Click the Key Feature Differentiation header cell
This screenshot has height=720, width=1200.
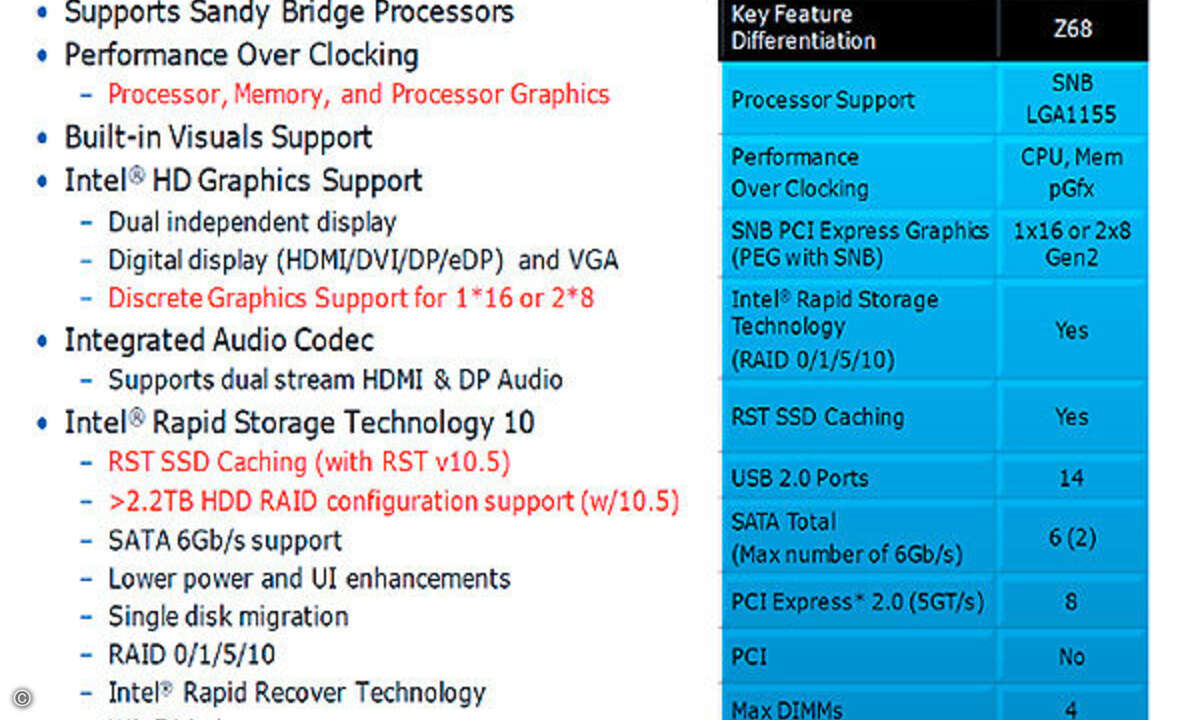(857, 28)
